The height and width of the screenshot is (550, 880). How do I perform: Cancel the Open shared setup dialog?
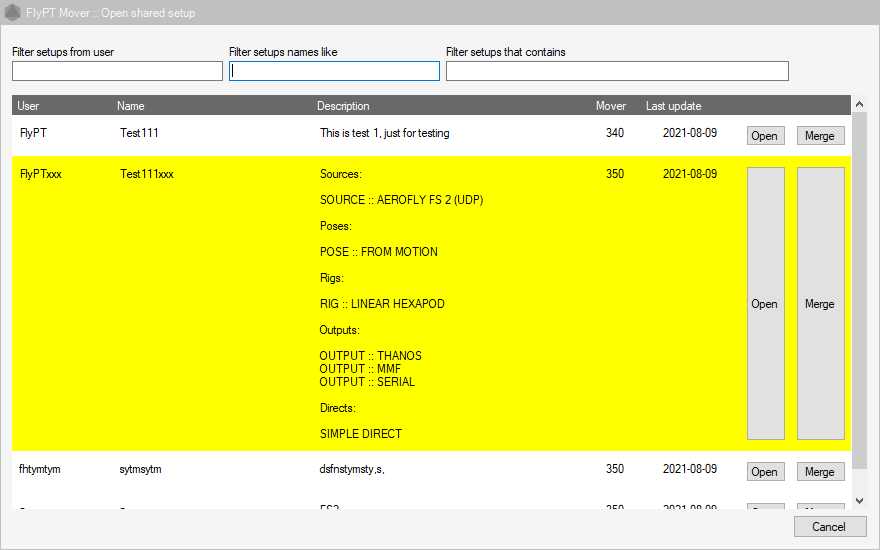tap(829, 527)
